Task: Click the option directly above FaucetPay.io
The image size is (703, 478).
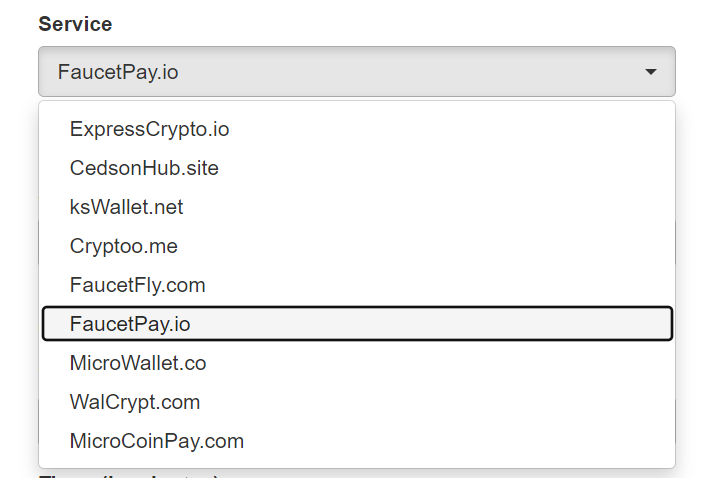Action: (138, 285)
